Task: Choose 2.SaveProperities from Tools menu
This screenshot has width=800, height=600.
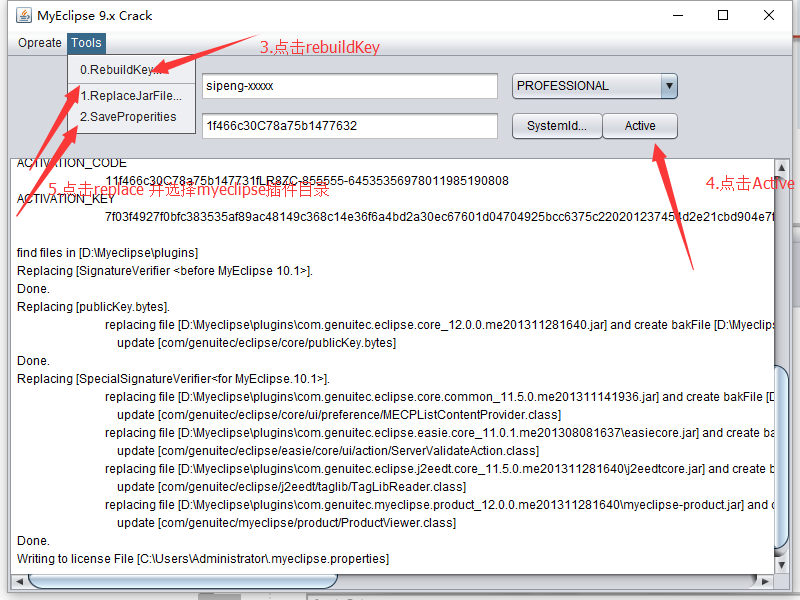Action: click(x=132, y=117)
